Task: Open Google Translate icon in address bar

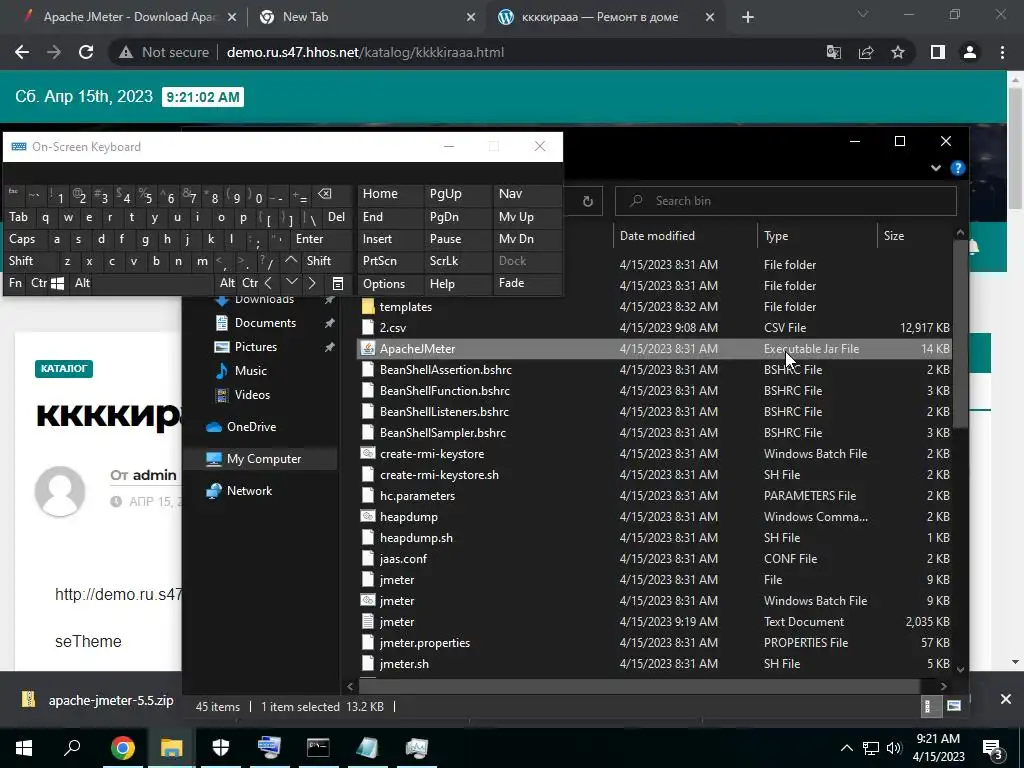Action: click(834, 53)
